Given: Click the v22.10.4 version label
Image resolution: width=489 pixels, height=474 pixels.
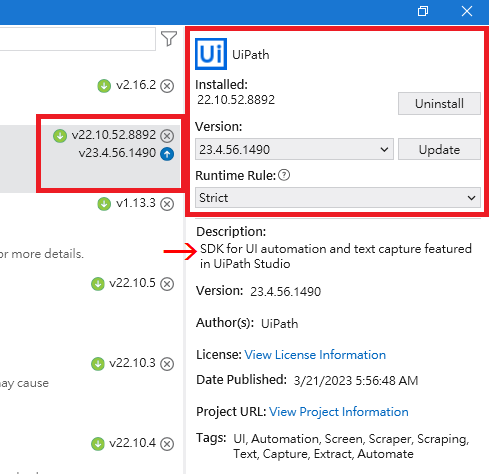Looking at the screenshot, I should pyautogui.click(x=133, y=443).
